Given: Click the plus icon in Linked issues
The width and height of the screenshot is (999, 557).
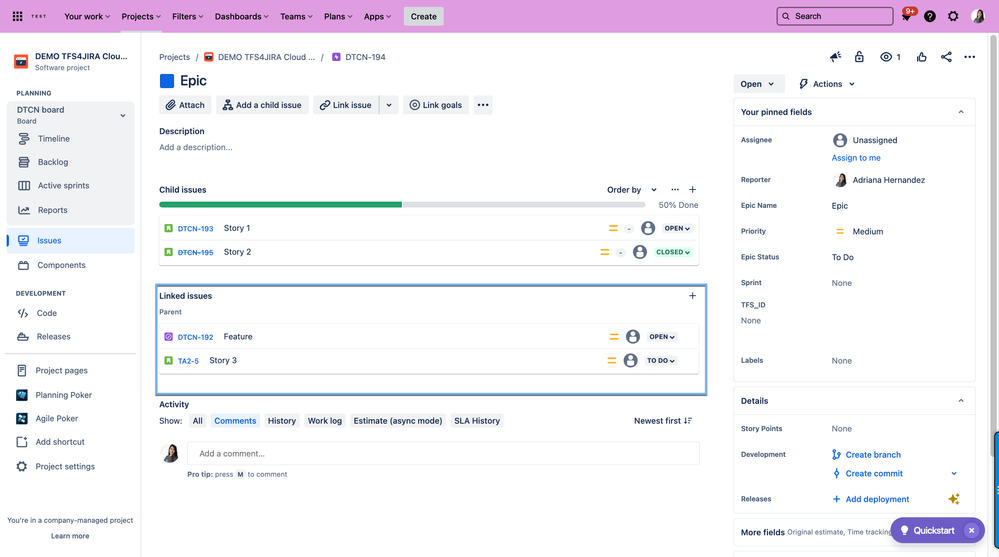Looking at the screenshot, I should pos(693,296).
